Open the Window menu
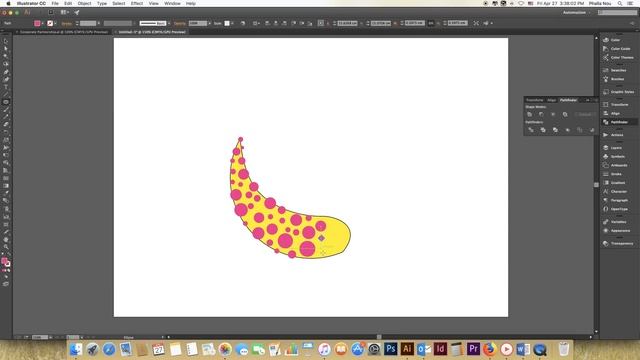The height and width of the screenshot is (360, 640). click(172, 3)
